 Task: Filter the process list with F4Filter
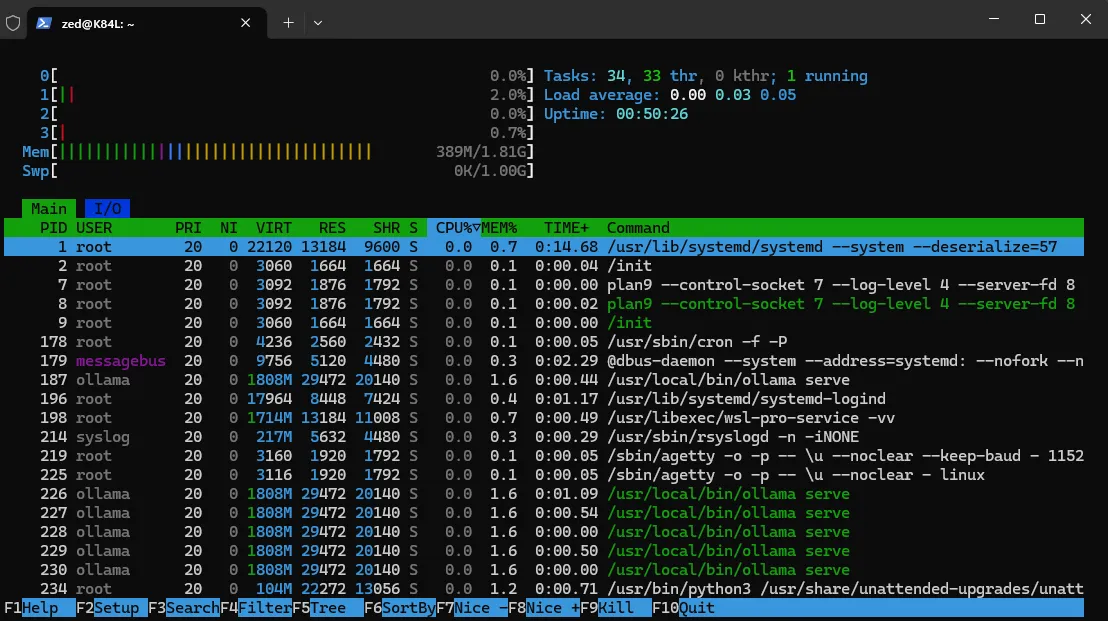click(255, 607)
